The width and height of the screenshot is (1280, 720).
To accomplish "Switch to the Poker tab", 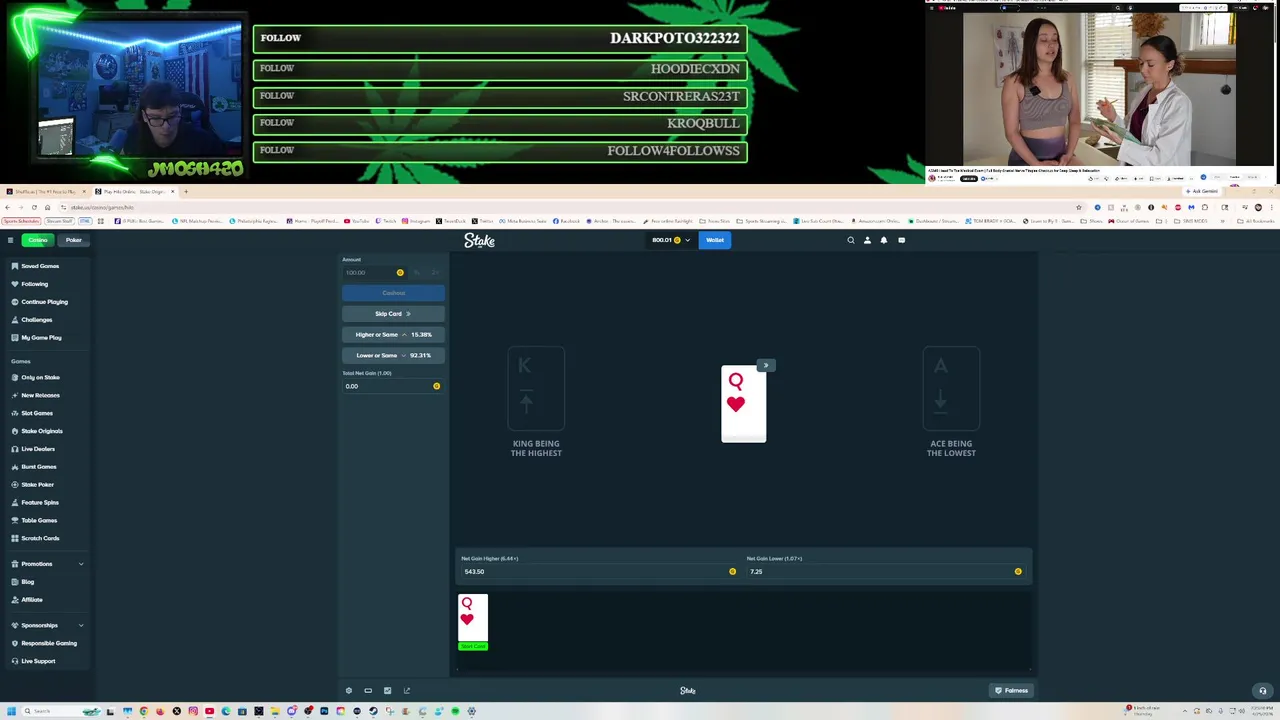I will pyautogui.click(x=74, y=240).
